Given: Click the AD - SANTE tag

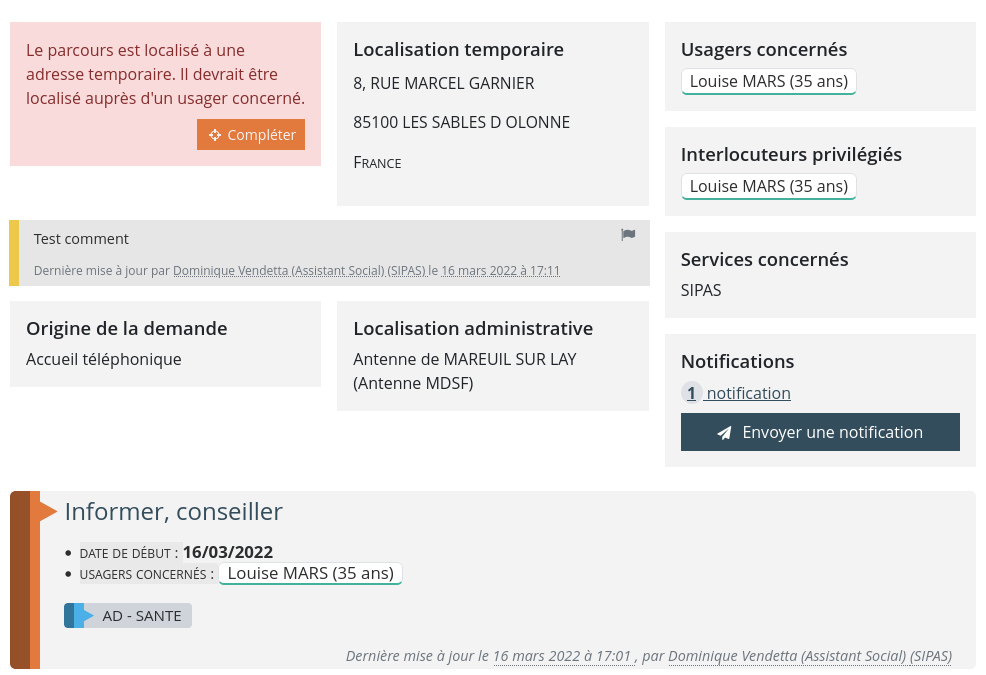Looking at the screenshot, I should 142,616.
